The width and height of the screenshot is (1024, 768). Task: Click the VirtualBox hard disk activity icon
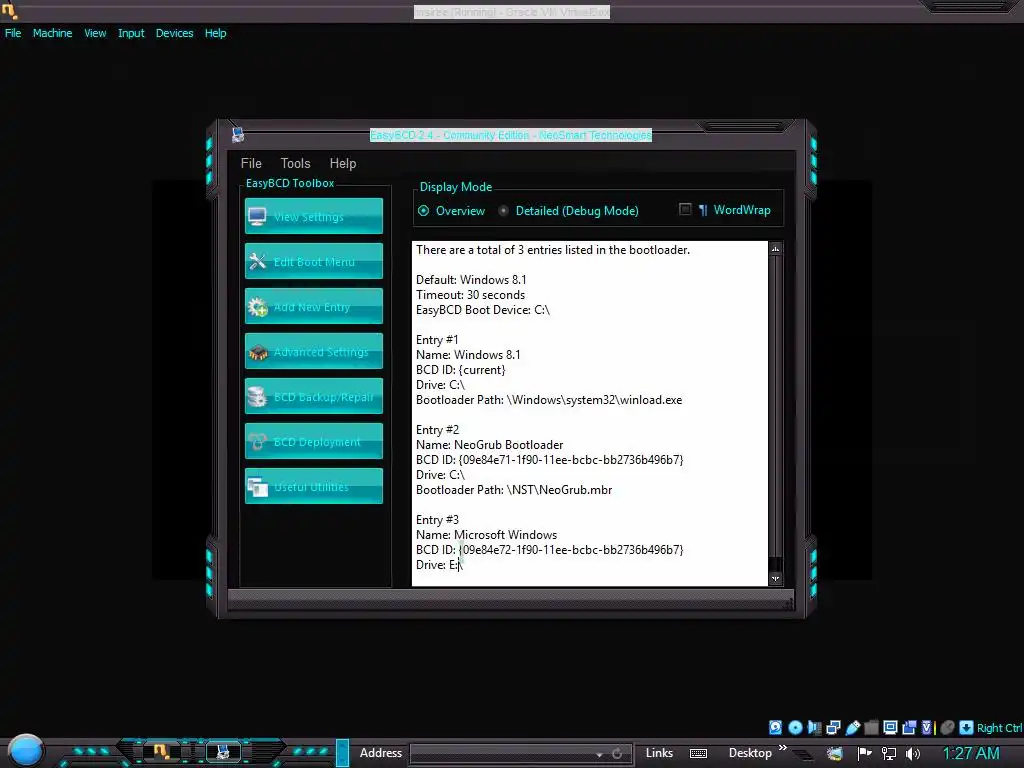775,728
